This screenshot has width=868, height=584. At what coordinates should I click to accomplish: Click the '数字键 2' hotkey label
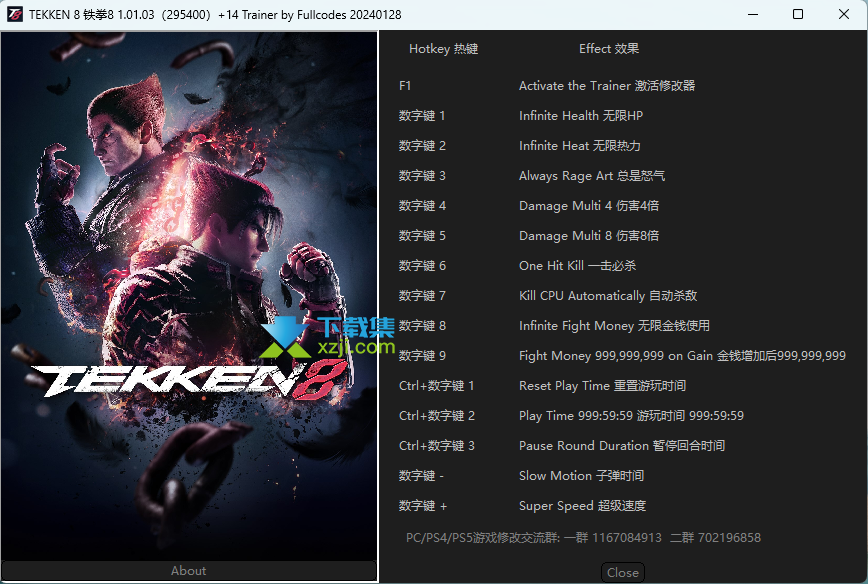tap(422, 146)
